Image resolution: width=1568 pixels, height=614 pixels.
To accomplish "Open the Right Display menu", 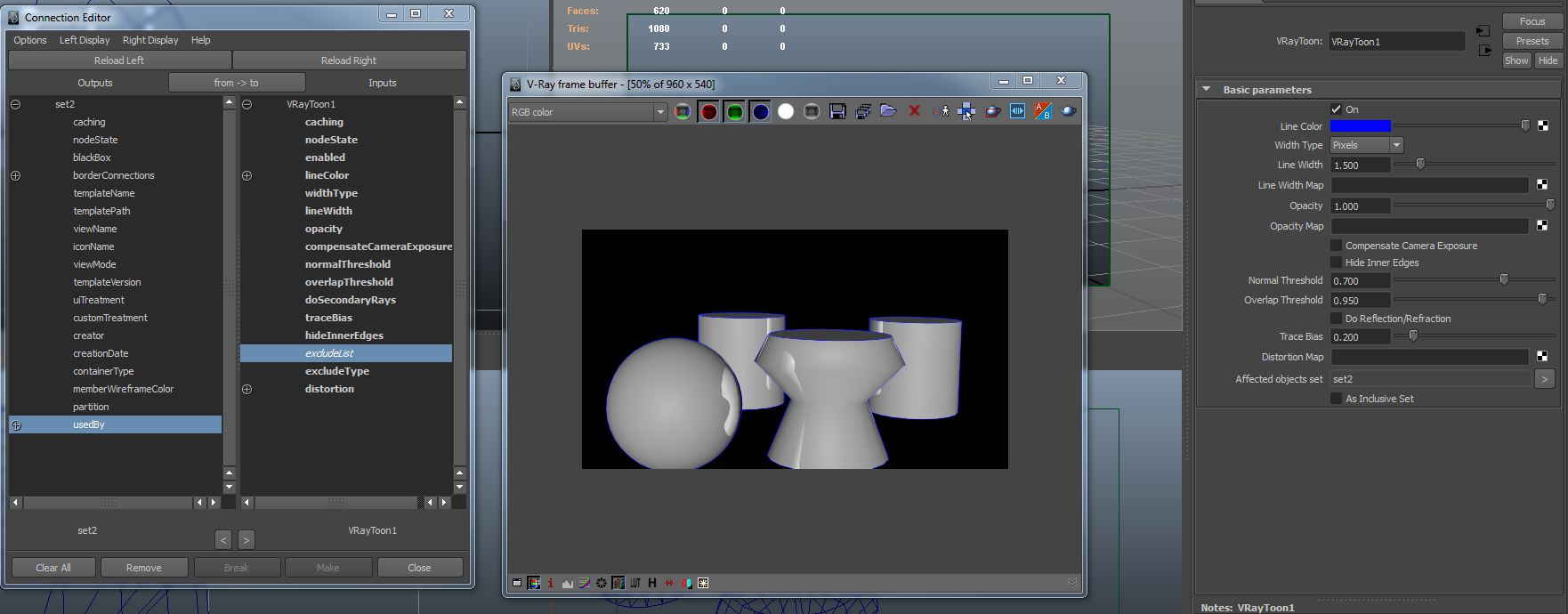I will tap(150, 40).
